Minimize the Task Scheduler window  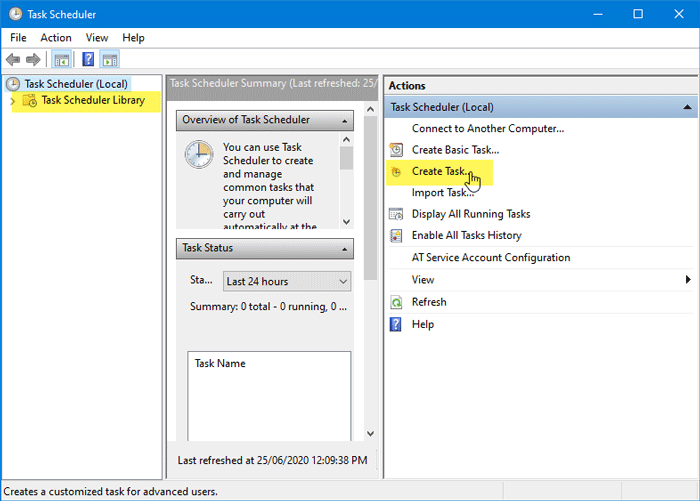598,14
